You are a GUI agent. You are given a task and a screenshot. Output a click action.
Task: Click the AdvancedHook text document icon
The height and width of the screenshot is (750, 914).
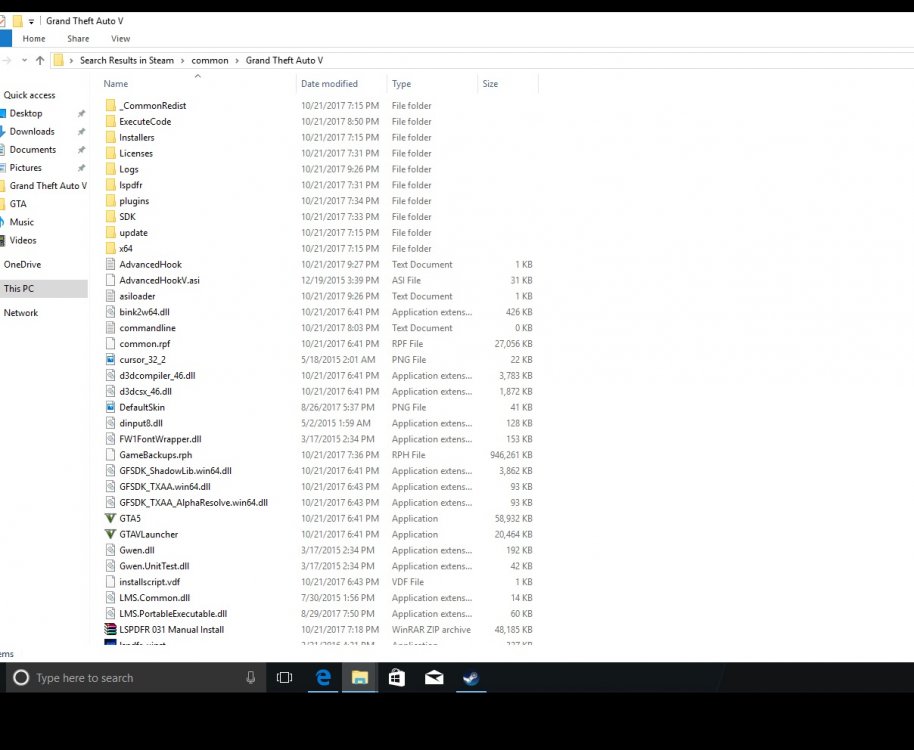[x=110, y=264]
